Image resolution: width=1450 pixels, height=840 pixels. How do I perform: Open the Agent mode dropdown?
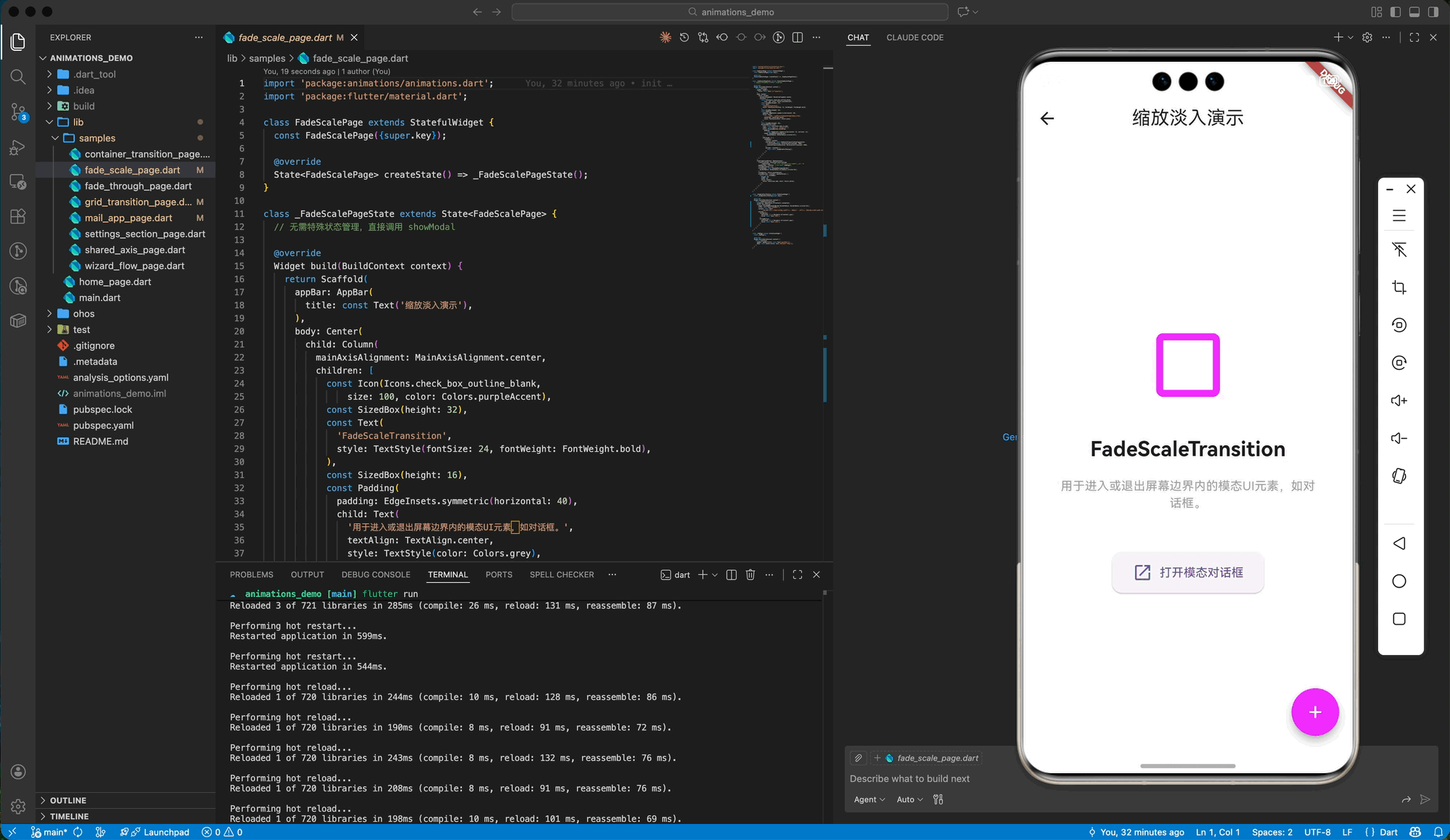click(x=869, y=799)
